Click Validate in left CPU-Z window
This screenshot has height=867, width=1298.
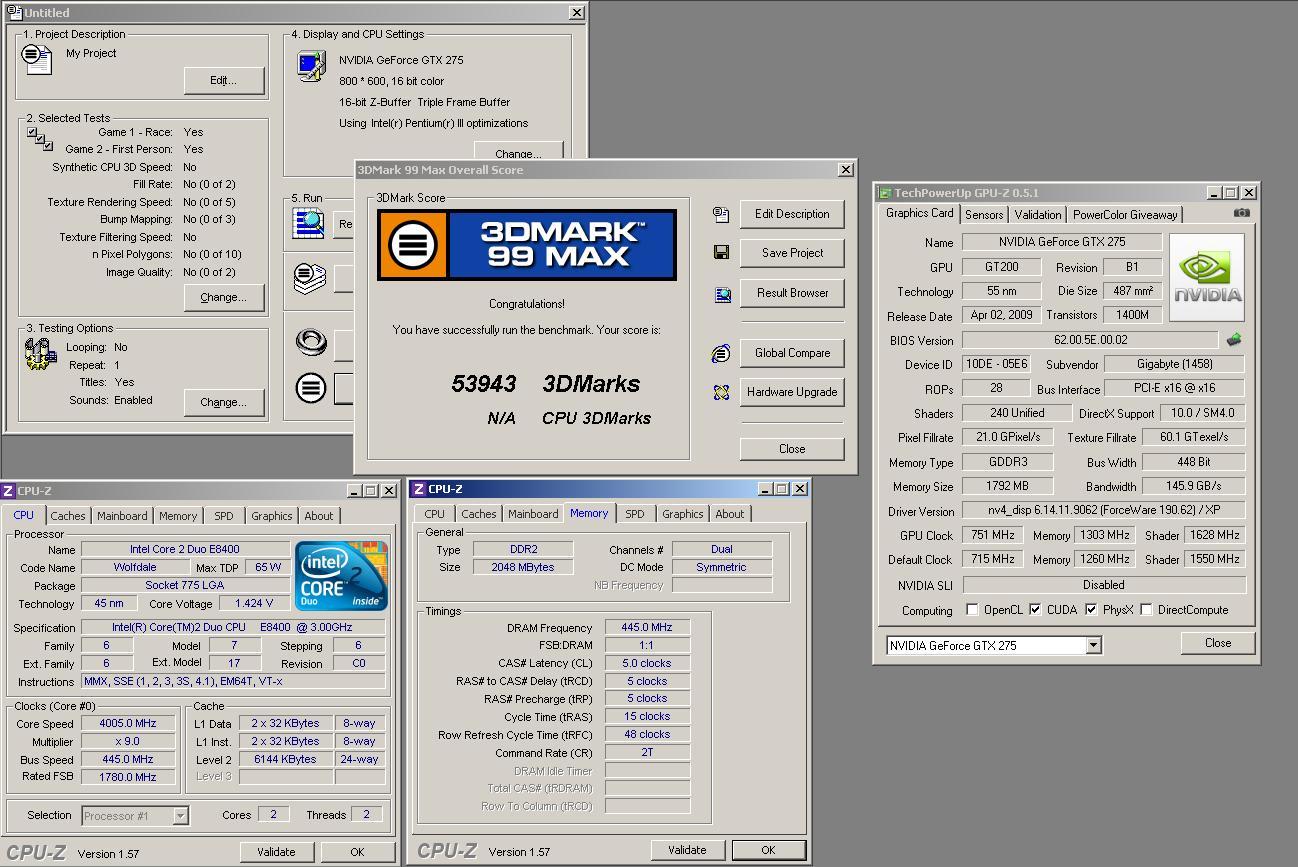coord(276,852)
